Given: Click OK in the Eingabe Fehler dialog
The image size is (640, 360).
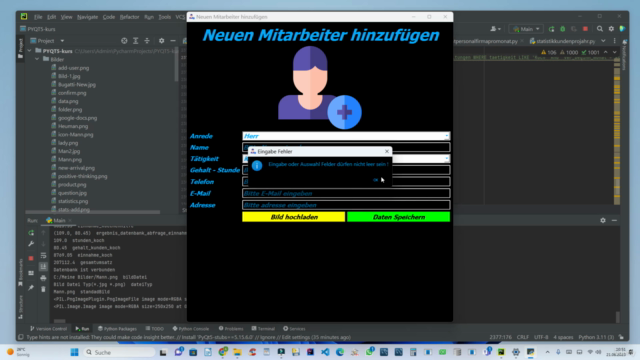Looking at the screenshot, I should click(376, 180).
